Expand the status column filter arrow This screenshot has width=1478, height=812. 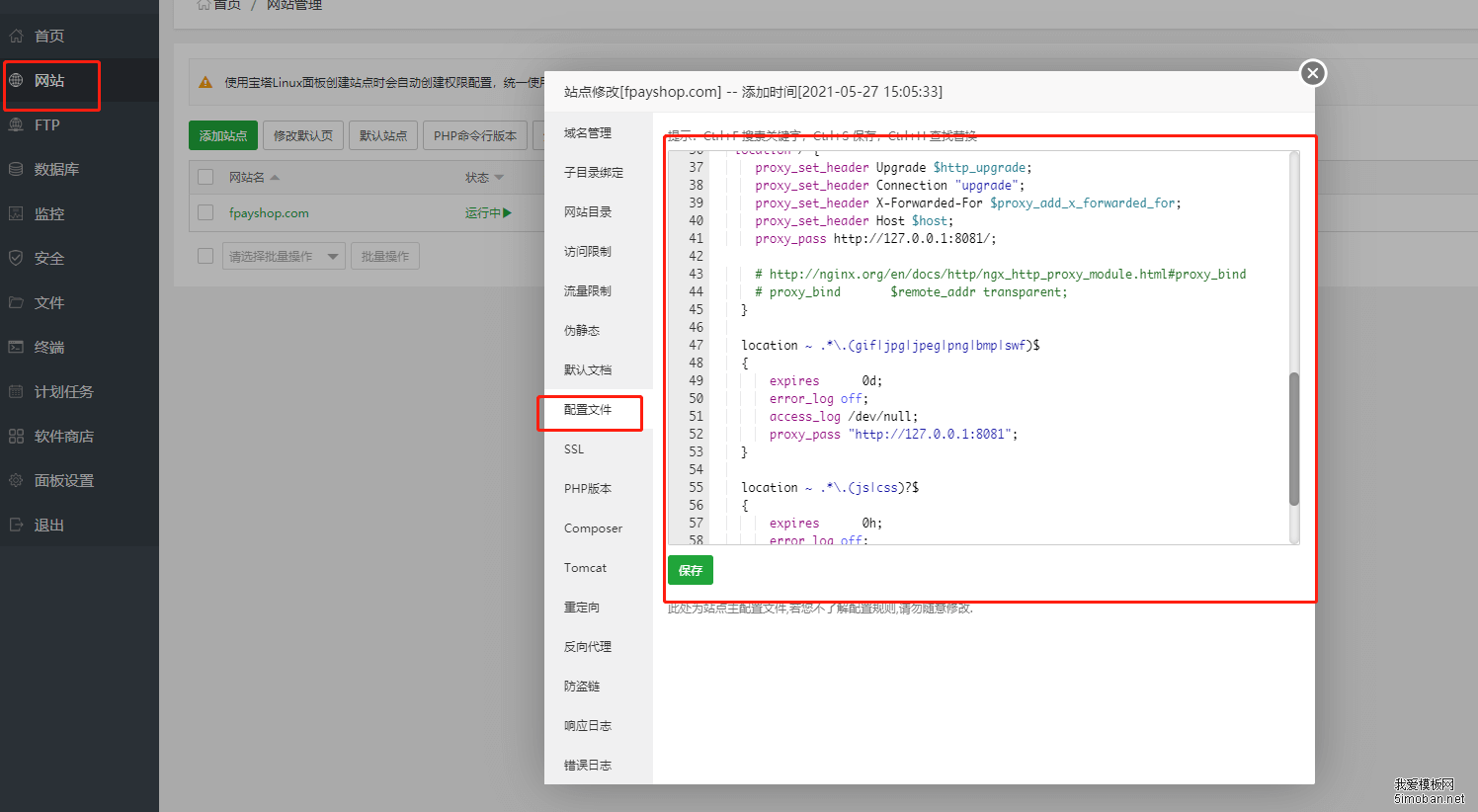499,178
